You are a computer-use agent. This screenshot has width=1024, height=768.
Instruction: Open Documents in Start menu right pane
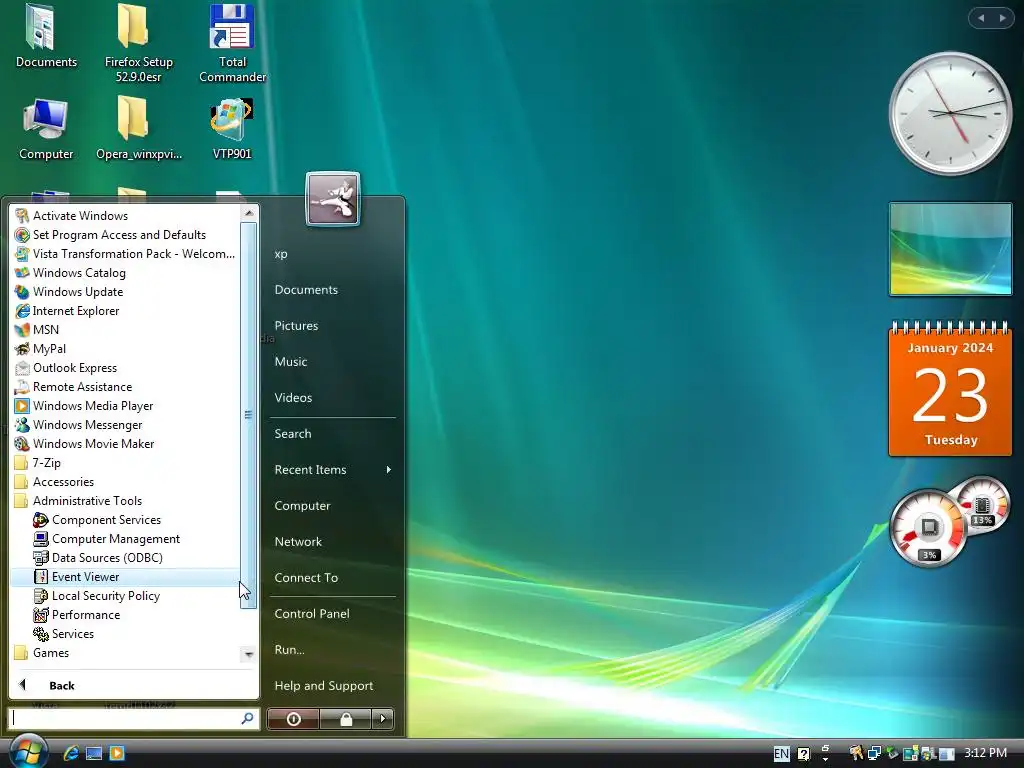click(306, 290)
